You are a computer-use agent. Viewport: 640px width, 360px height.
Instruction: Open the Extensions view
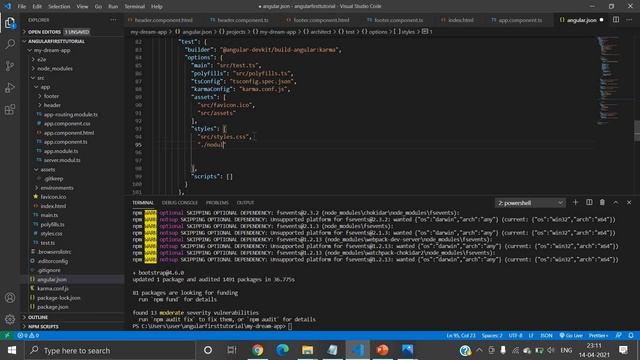tap(10, 109)
